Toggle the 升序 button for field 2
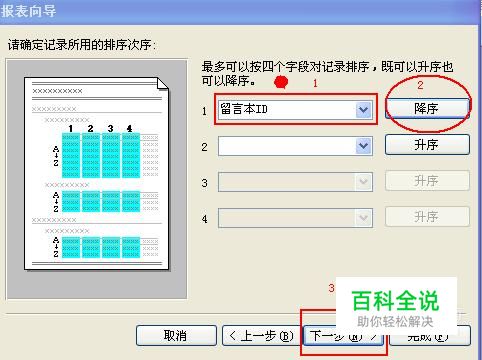The width and height of the screenshot is (482, 360). (427, 144)
